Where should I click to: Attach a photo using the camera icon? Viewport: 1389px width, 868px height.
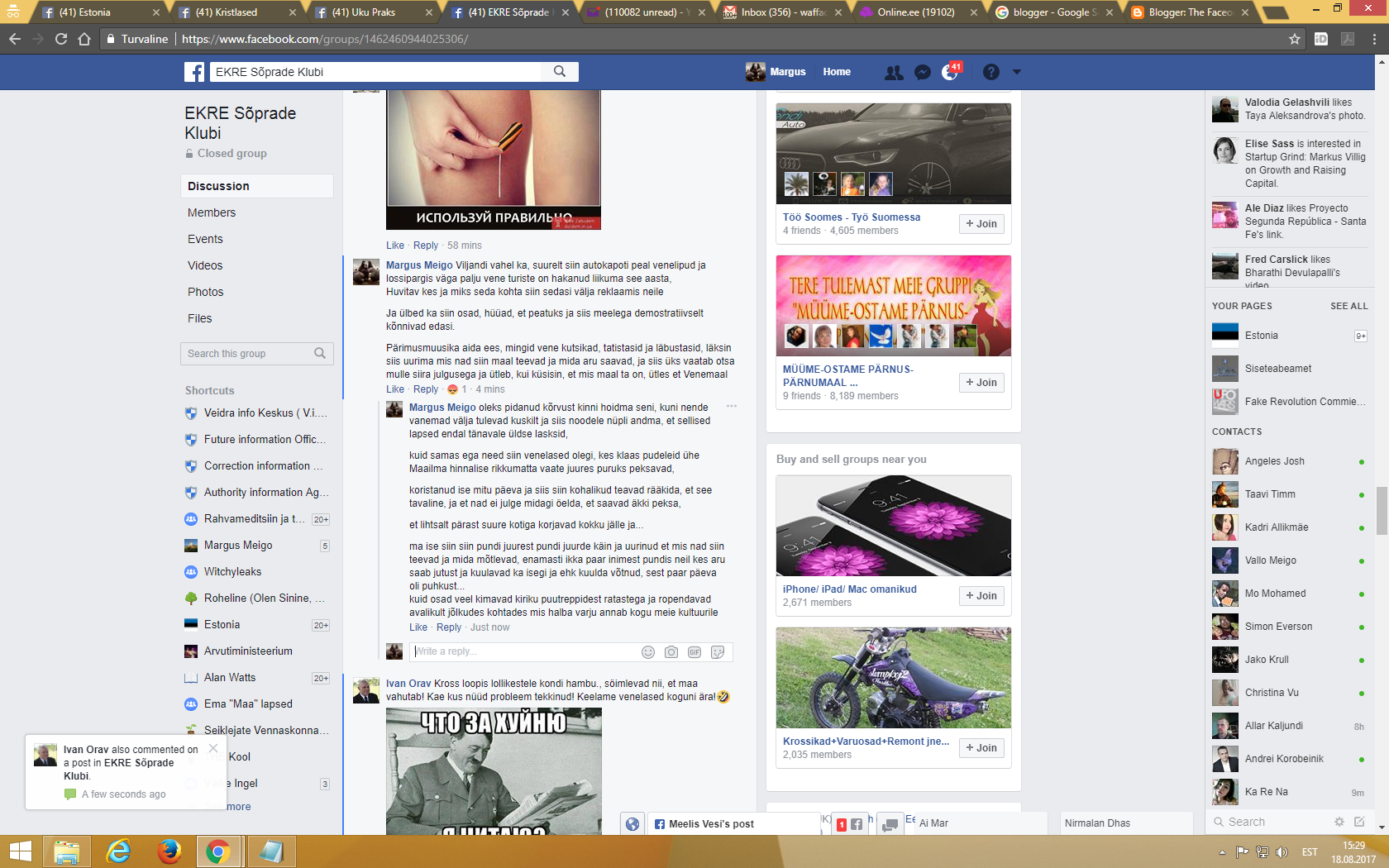(x=671, y=652)
